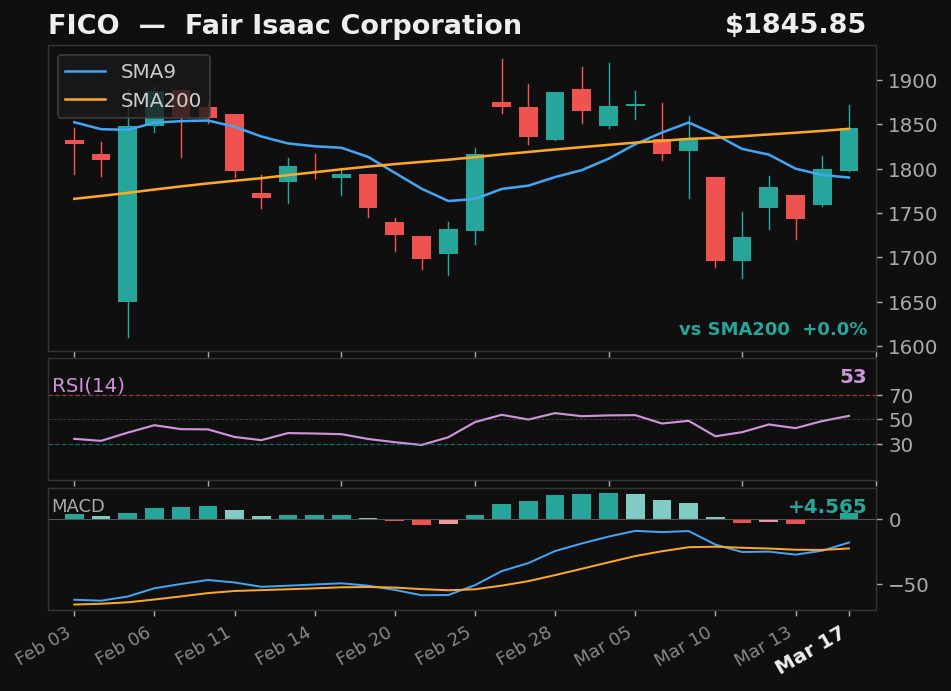Click the vs SMA200 +0.0% readout
The width and height of the screenshot is (951, 691).
773,329
